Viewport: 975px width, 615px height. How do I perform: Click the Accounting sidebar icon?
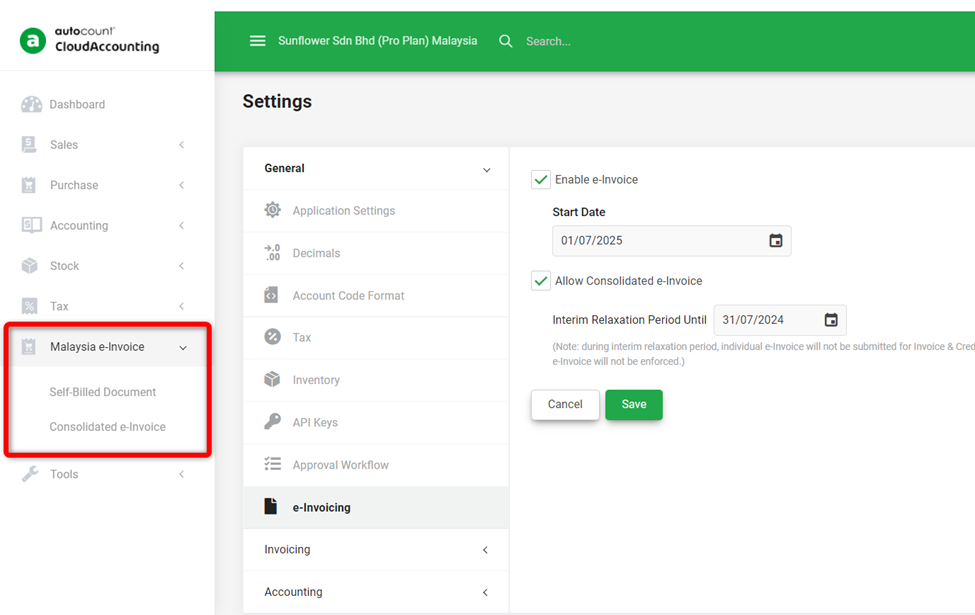tap(31, 225)
